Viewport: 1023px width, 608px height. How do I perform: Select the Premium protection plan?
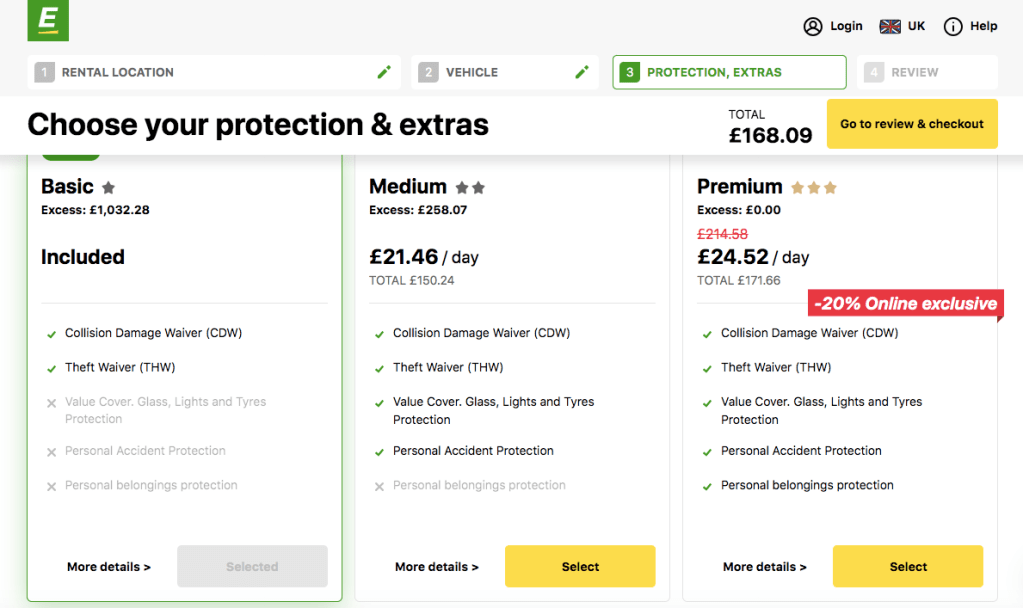908,566
